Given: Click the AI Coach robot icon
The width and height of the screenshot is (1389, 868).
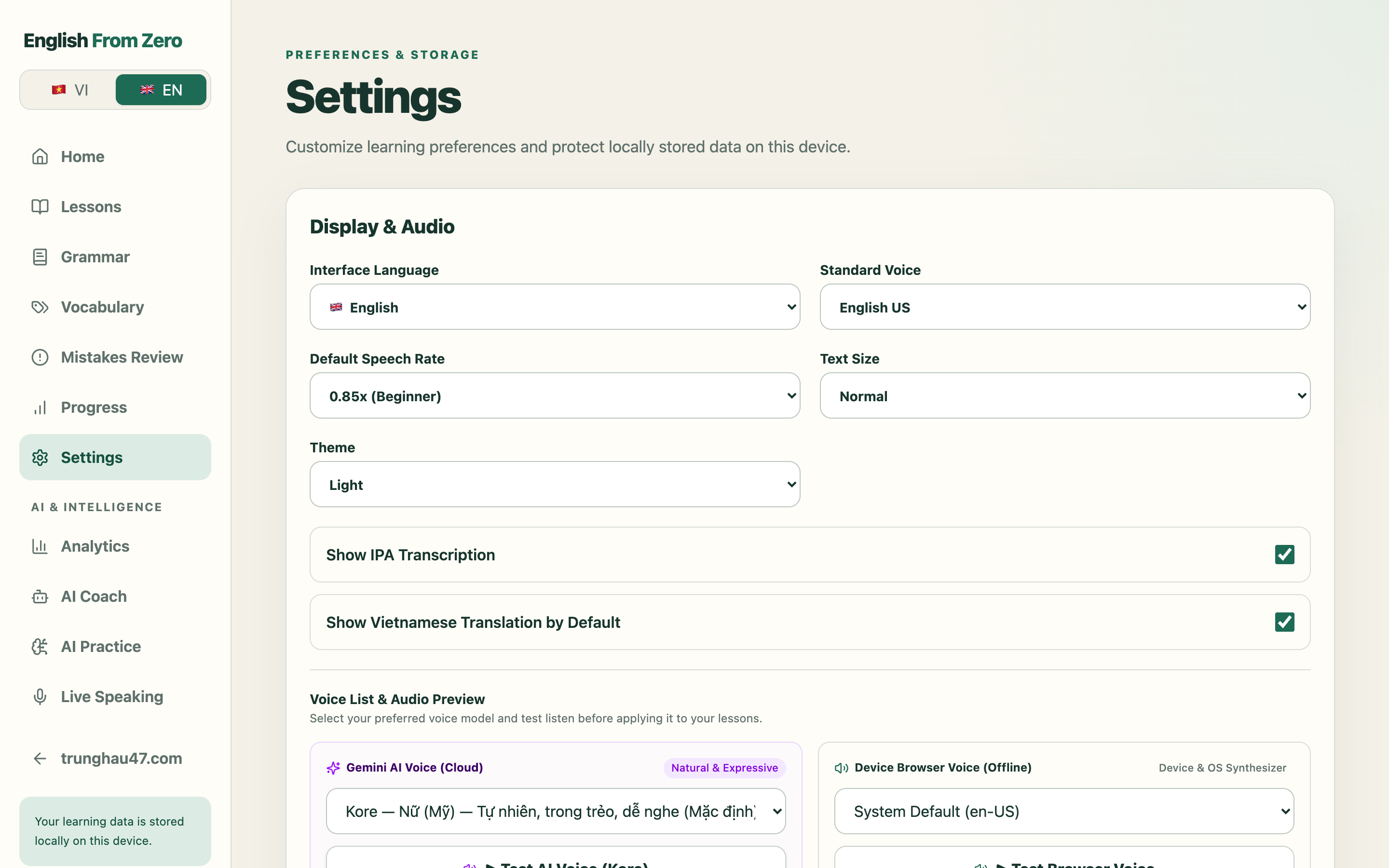Looking at the screenshot, I should 40,597.
